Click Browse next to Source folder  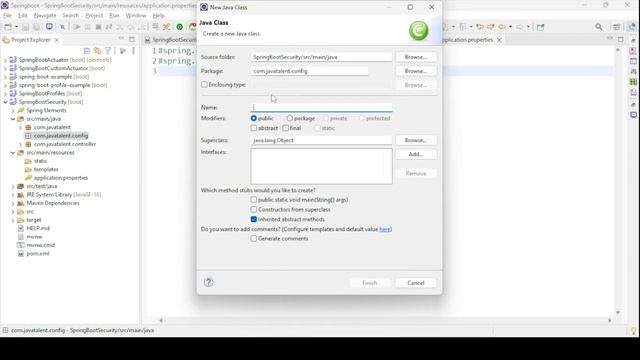(416, 57)
